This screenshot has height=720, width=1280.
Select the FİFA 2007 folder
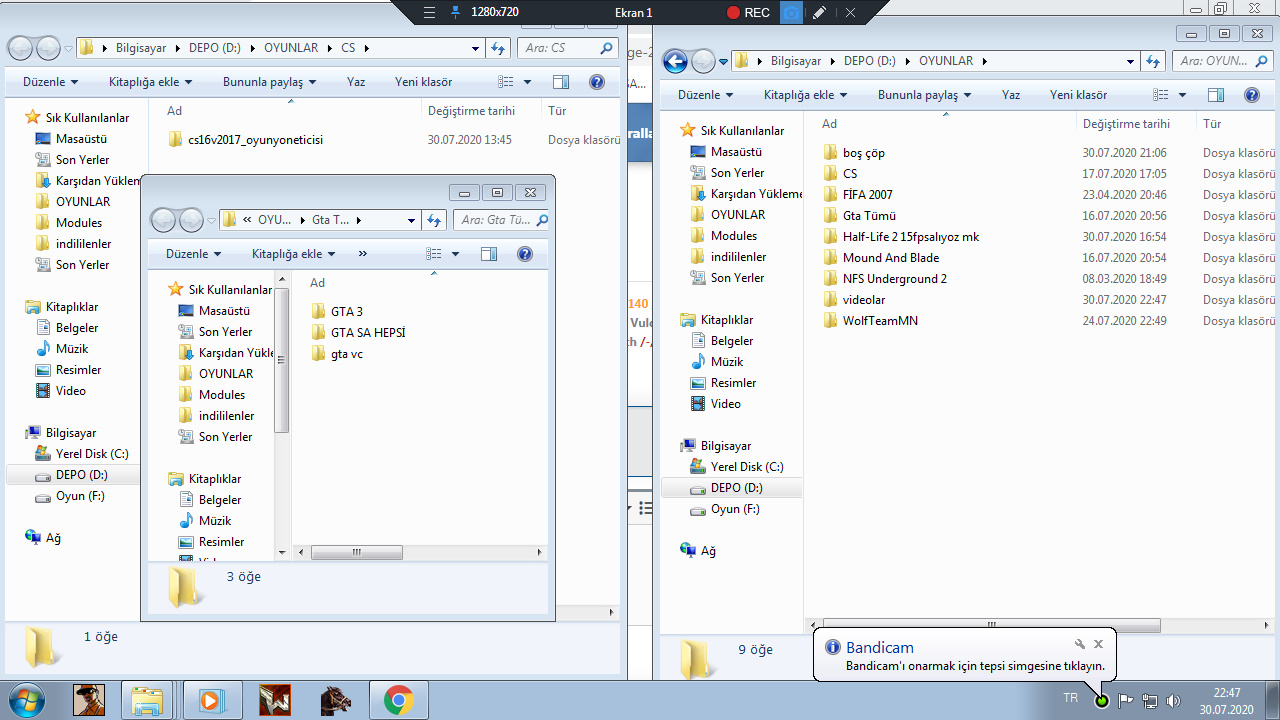tap(867, 195)
